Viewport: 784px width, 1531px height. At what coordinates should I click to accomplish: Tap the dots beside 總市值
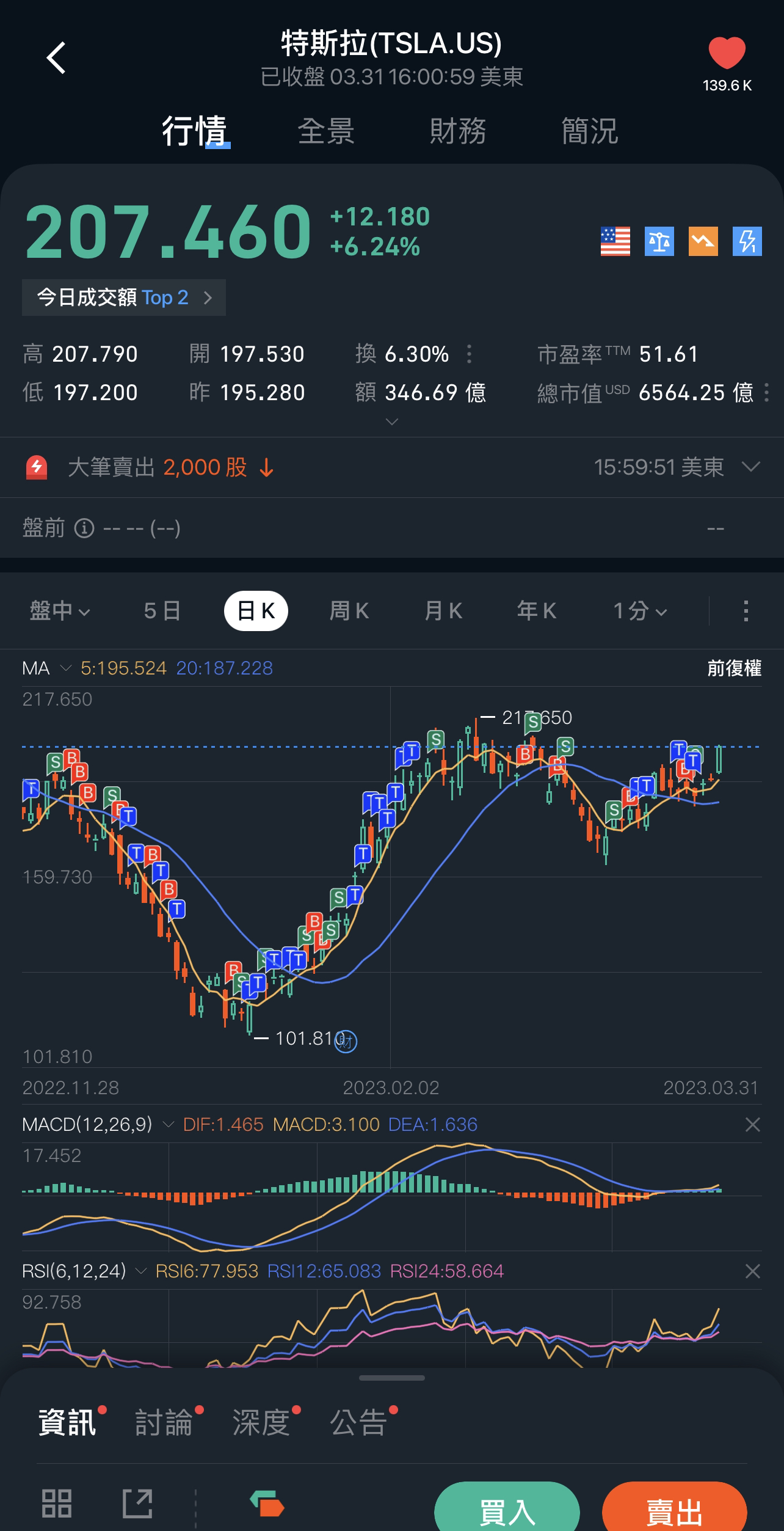click(x=767, y=392)
